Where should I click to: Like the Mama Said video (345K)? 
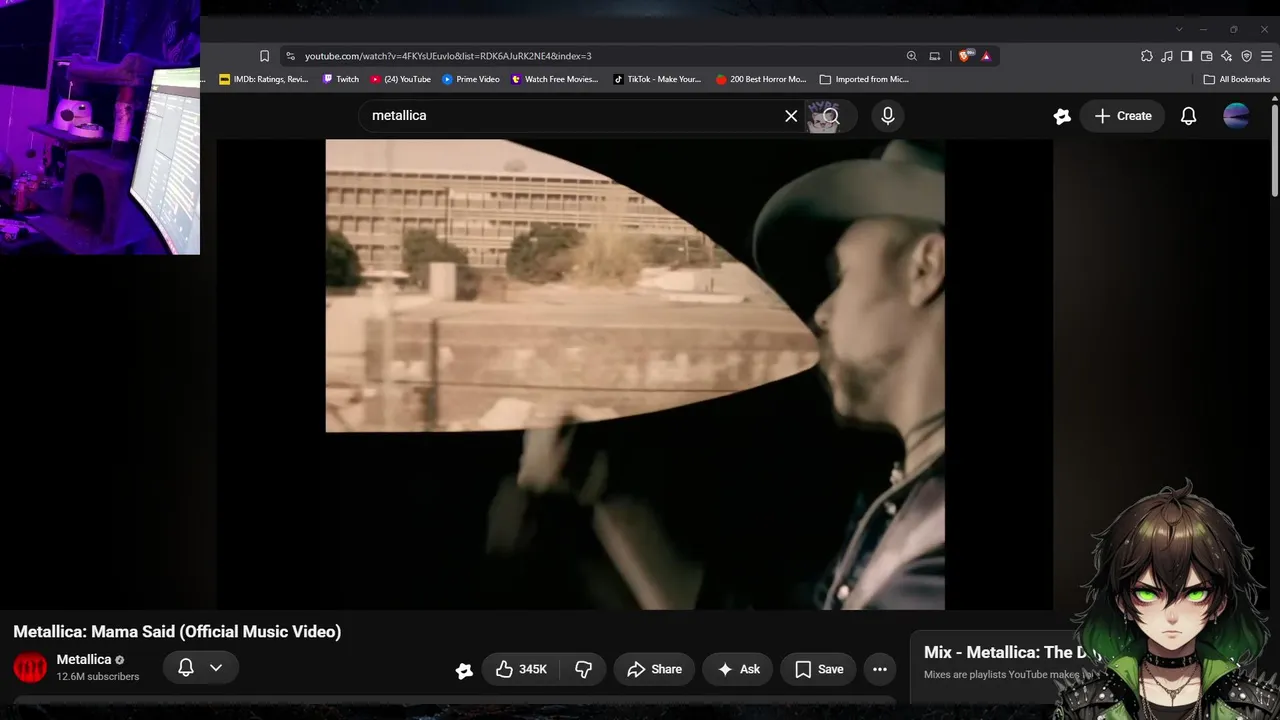[x=521, y=669]
